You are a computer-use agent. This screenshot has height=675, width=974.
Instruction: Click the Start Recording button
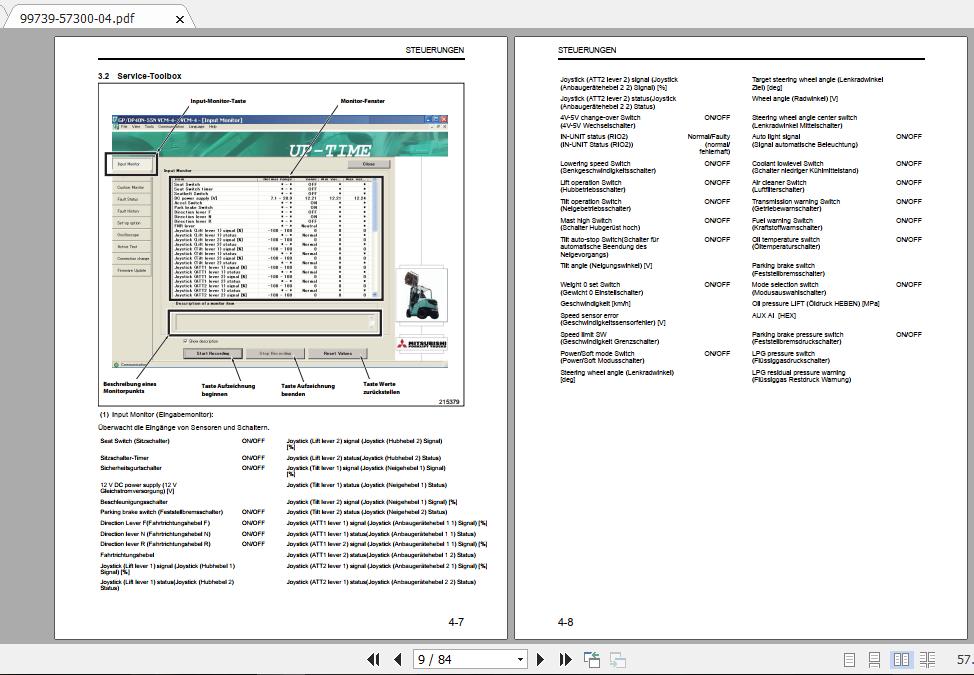214,353
